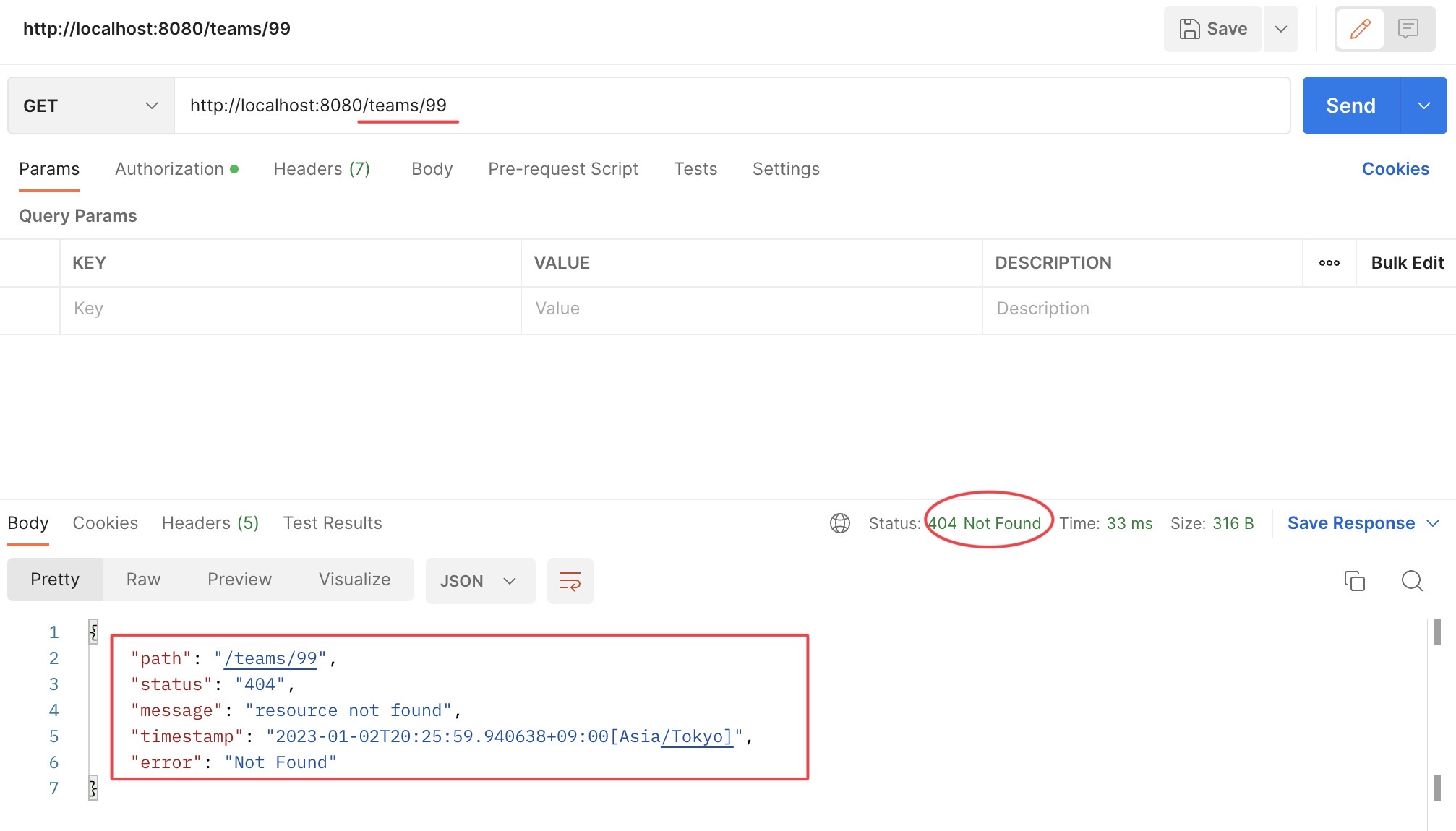The width and height of the screenshot is (1456, 831).
Task: Click the blue Send button
Action: coord(1350,106)
